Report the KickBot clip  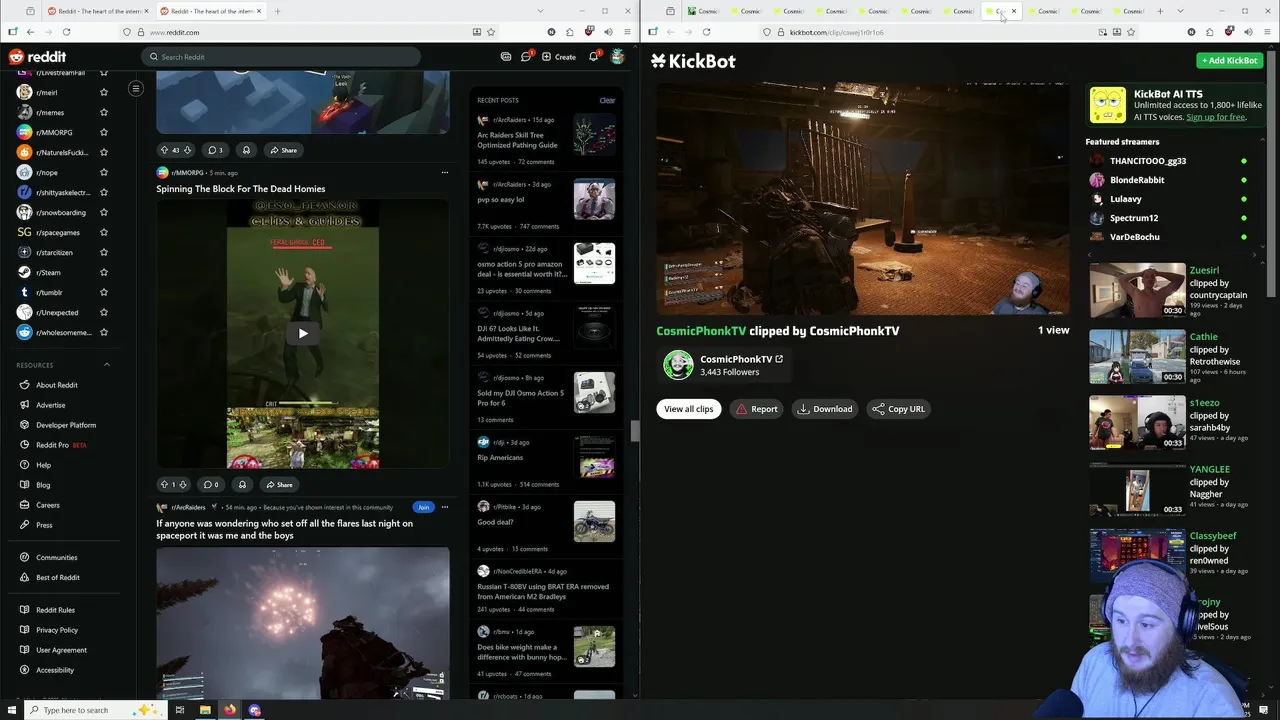click(756, 409)
